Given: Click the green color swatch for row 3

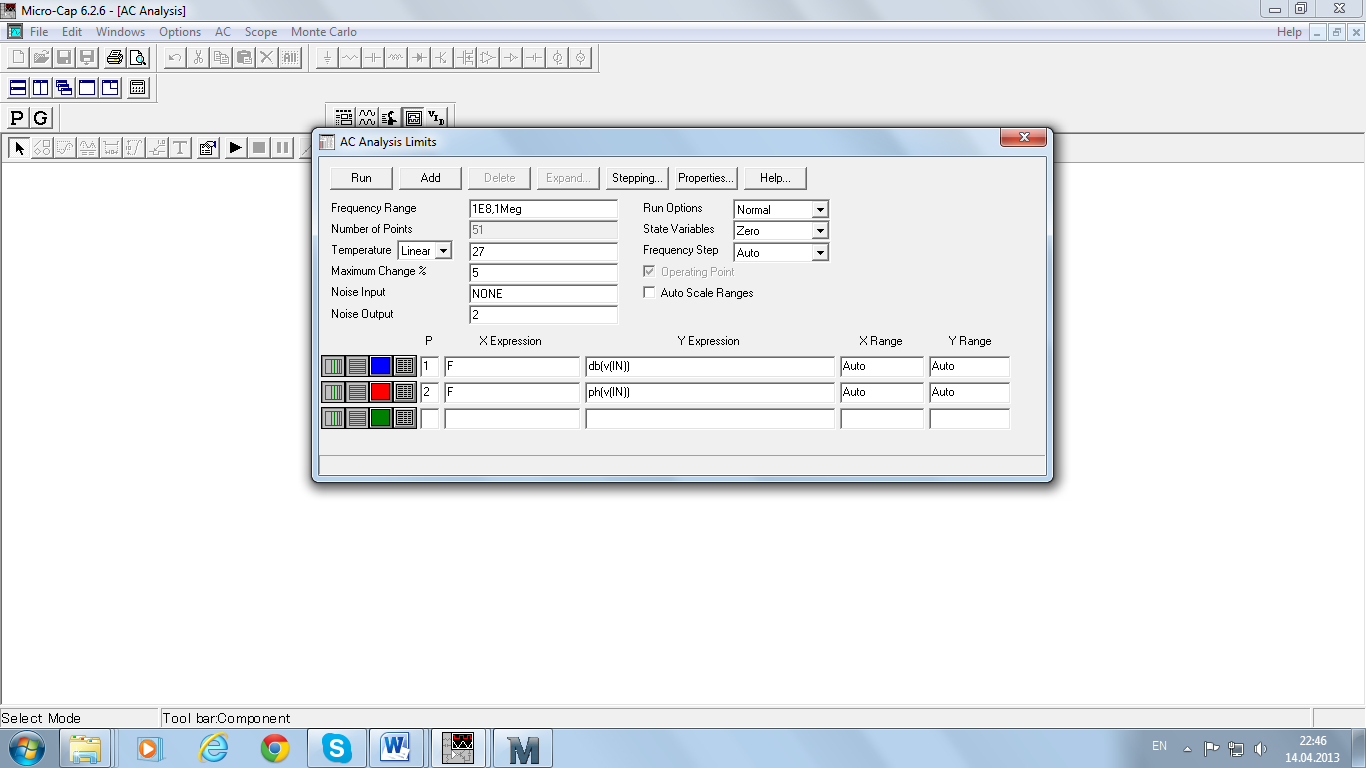Looking at the screenshot, I should coord(381,418).
